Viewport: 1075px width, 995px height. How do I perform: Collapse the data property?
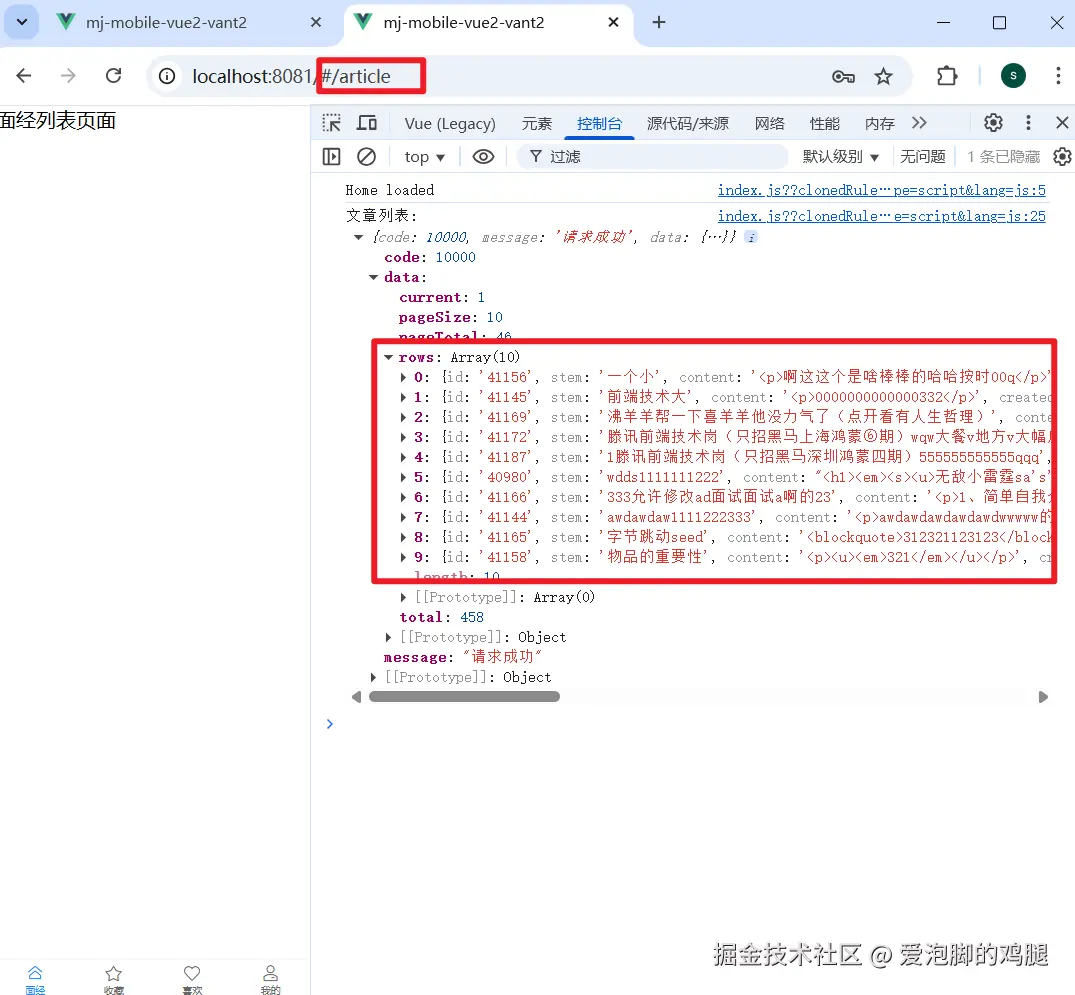tap(374, 277)
